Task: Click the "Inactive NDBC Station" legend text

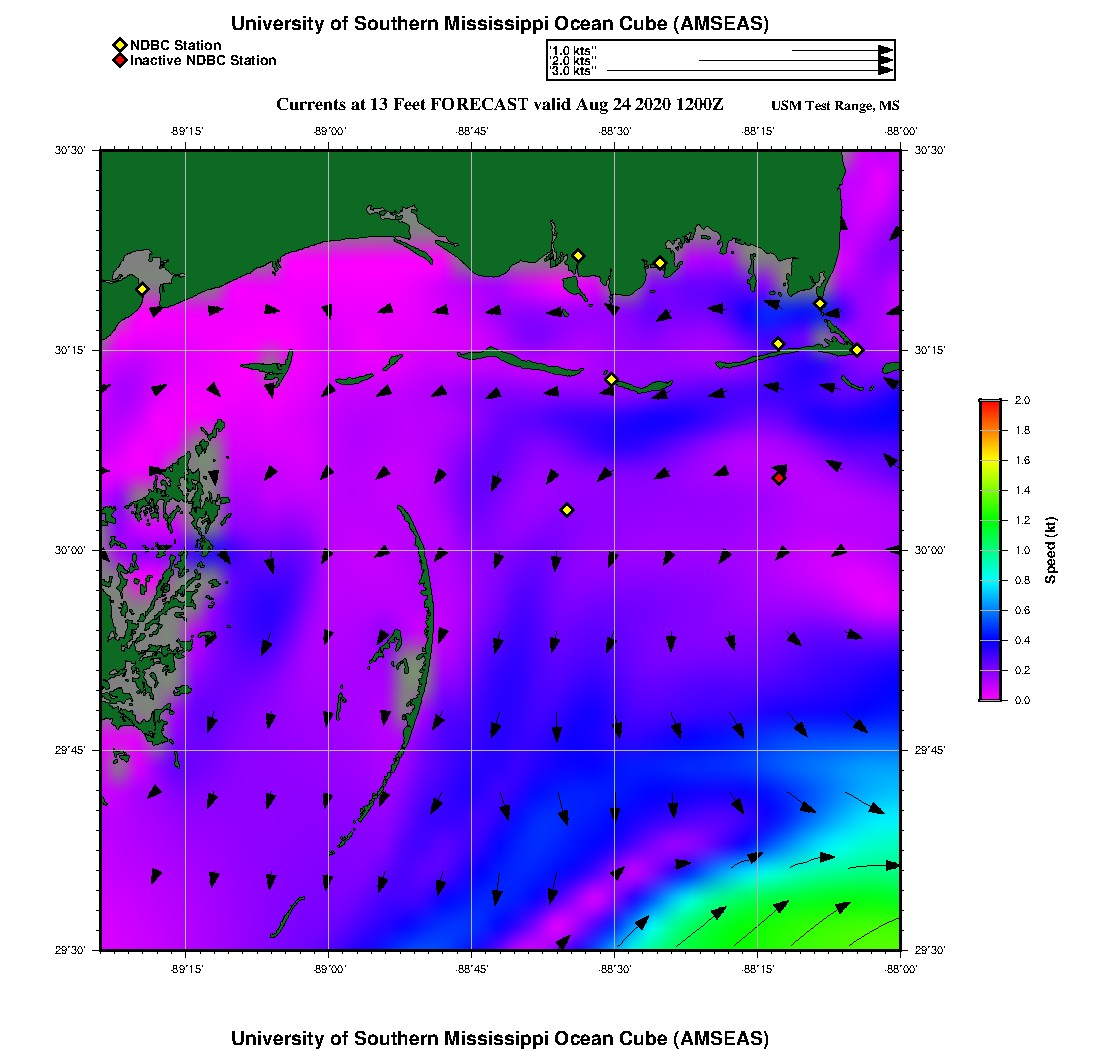Action: point(203,60)
